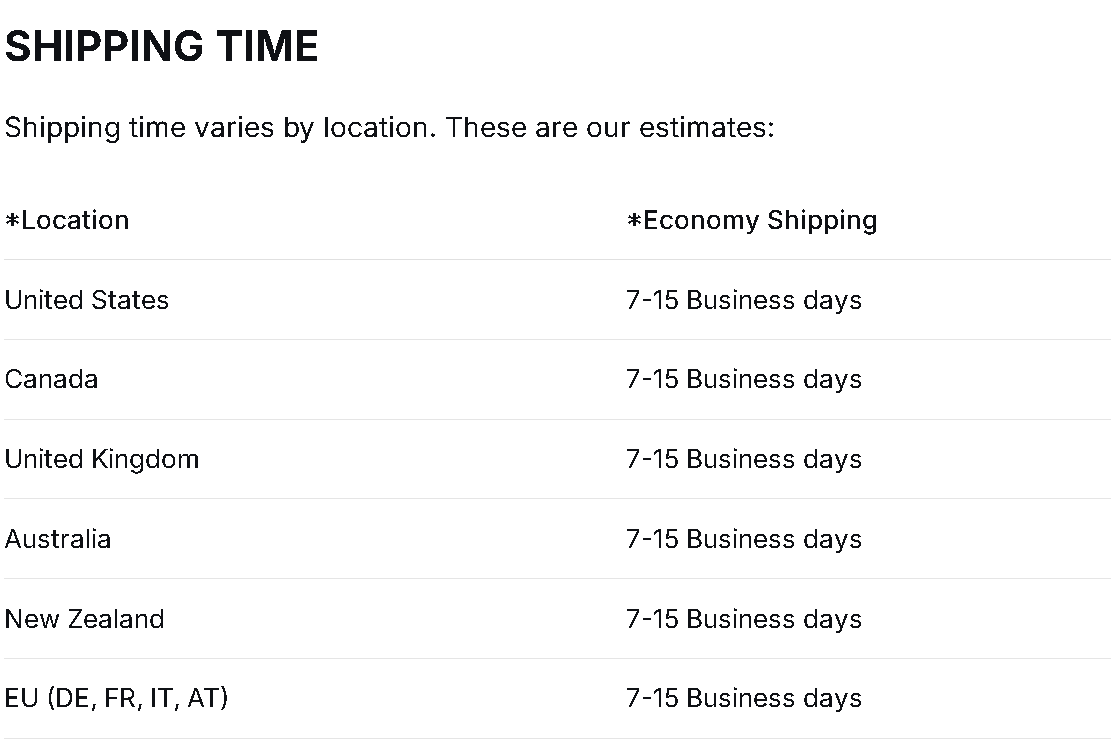The width and height of the screenshot is (1111, 755).
Task: Click the 7-15 Business days in New Zealand row
Action: [744, 619]
